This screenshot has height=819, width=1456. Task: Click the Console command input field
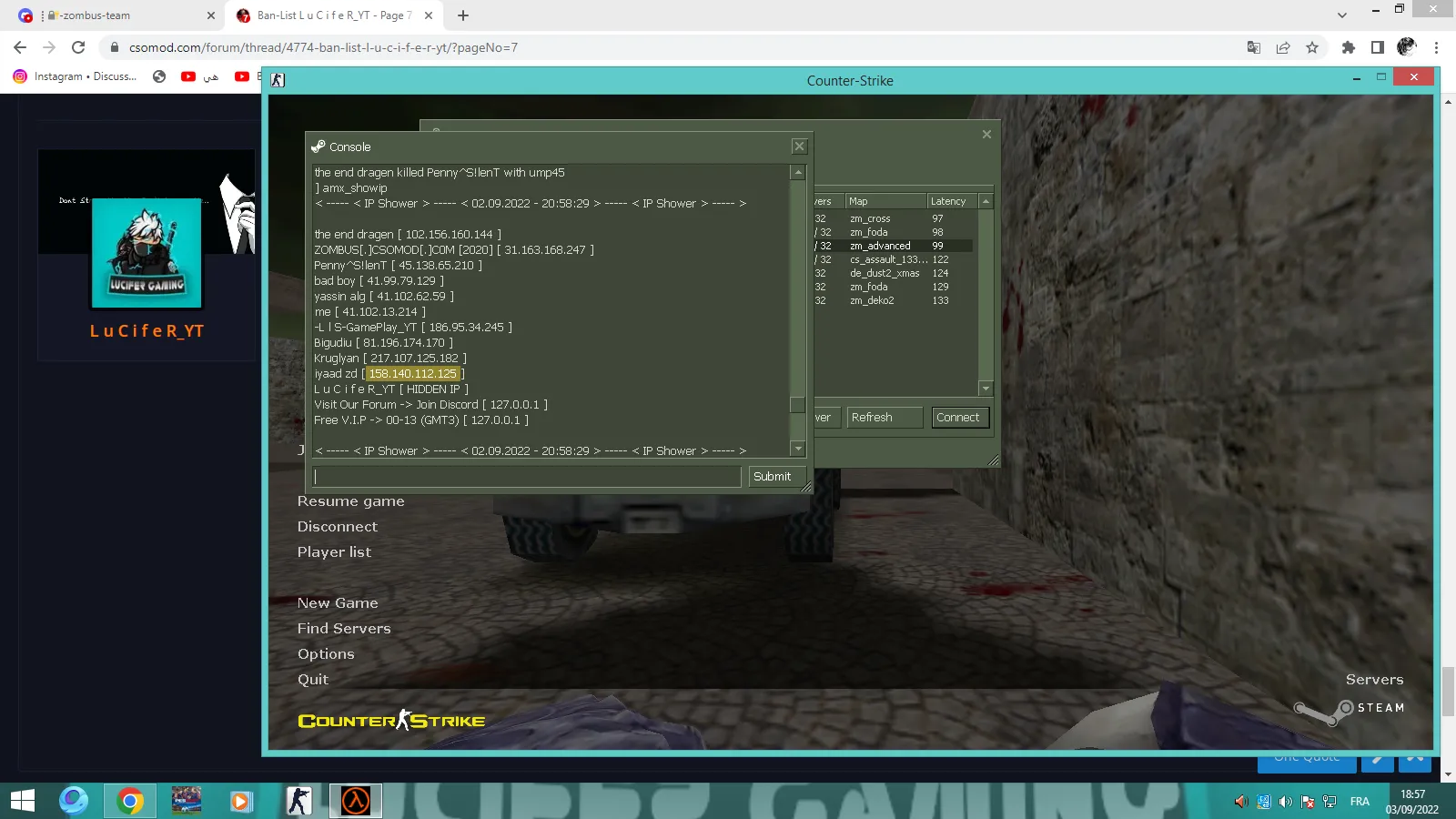[527, 476]
